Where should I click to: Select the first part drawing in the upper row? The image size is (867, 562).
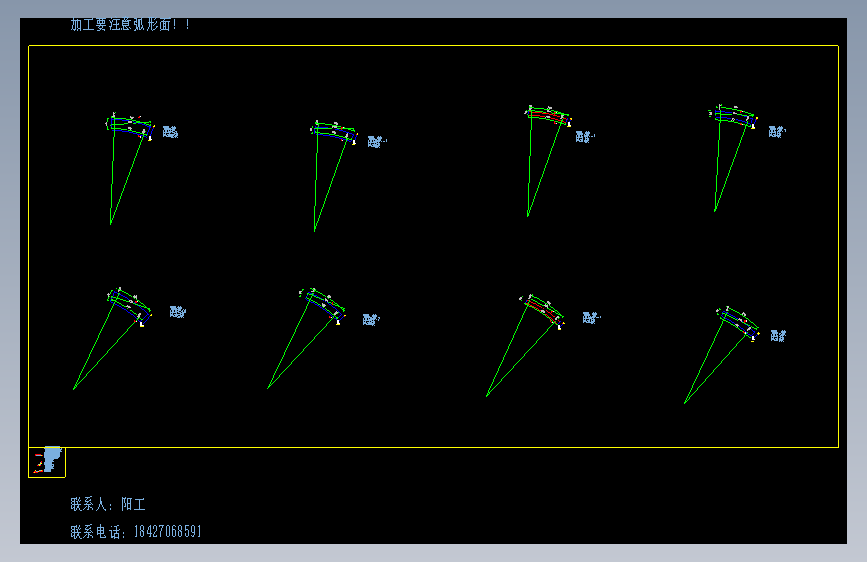(x=130, y=169)
